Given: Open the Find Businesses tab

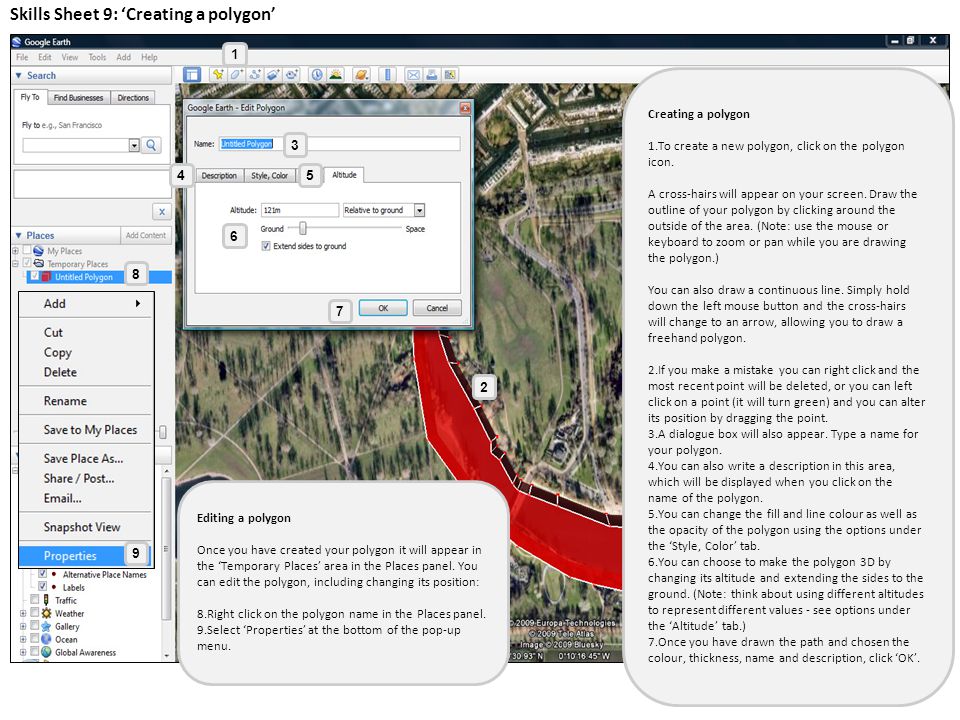Looking at the screenshot, I should tap(78, 97).
